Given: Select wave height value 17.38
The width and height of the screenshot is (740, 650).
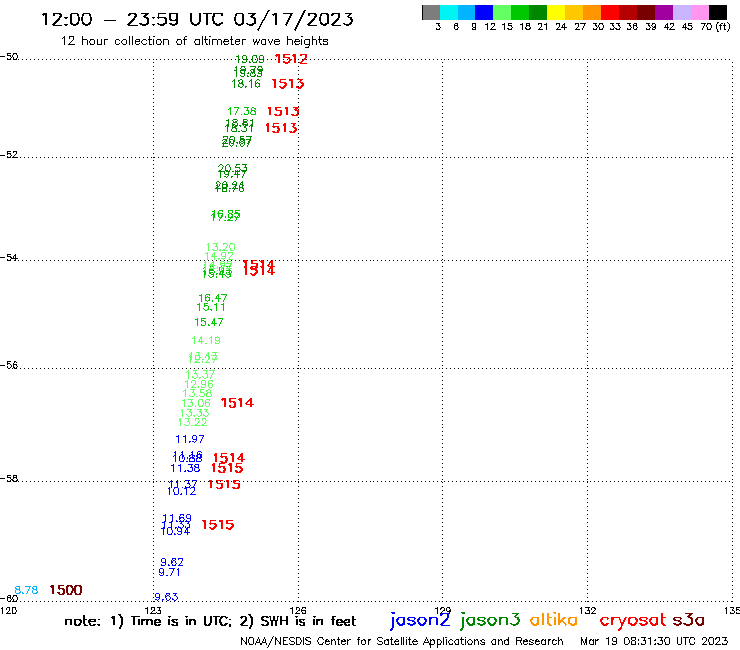Looking at the screenshot, I should 242,111.
